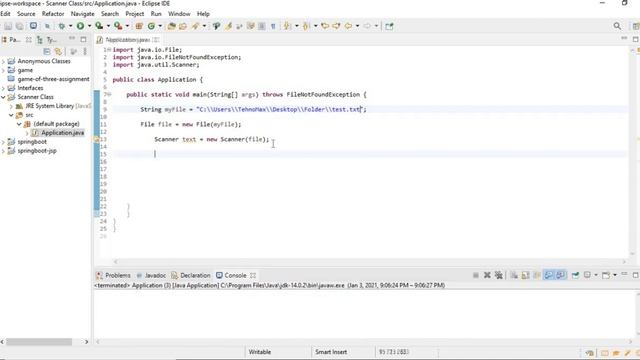The width and height of the screenshot is (640, 360).
Task: Open the Help menu
Action: coord(203,14)
